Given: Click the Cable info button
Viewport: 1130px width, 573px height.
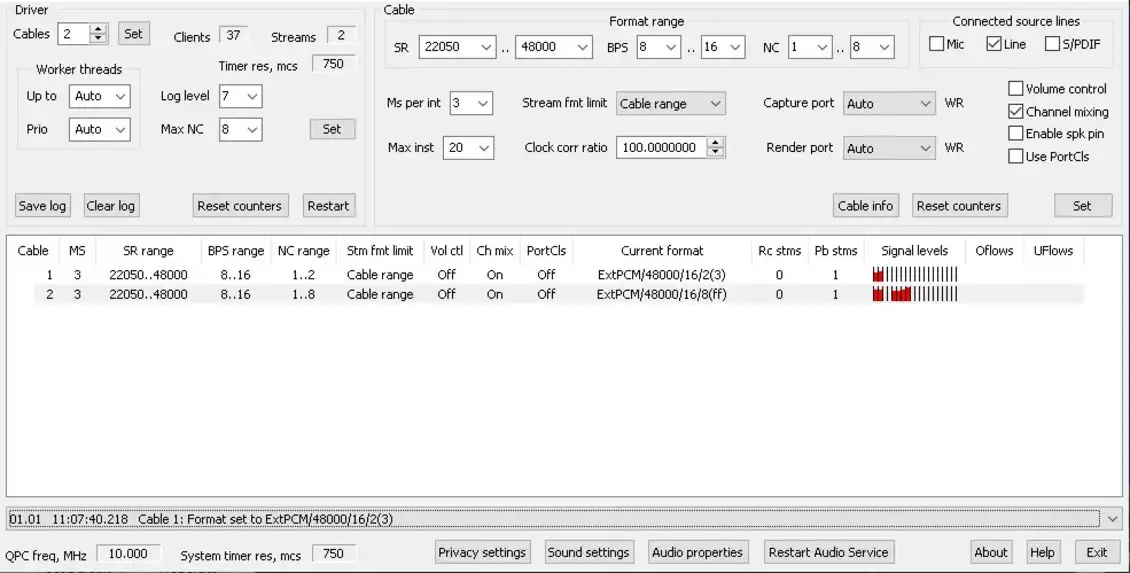Looking at the screenshot, I should [x=865, y=205].
